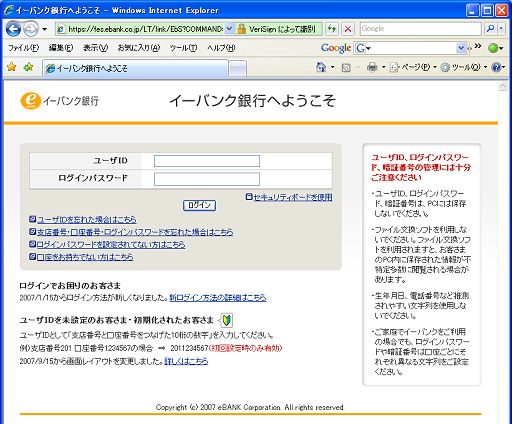Screen dimensions: 512x424
Task: Click the Add to Favorites star icon
Action: 28,67
